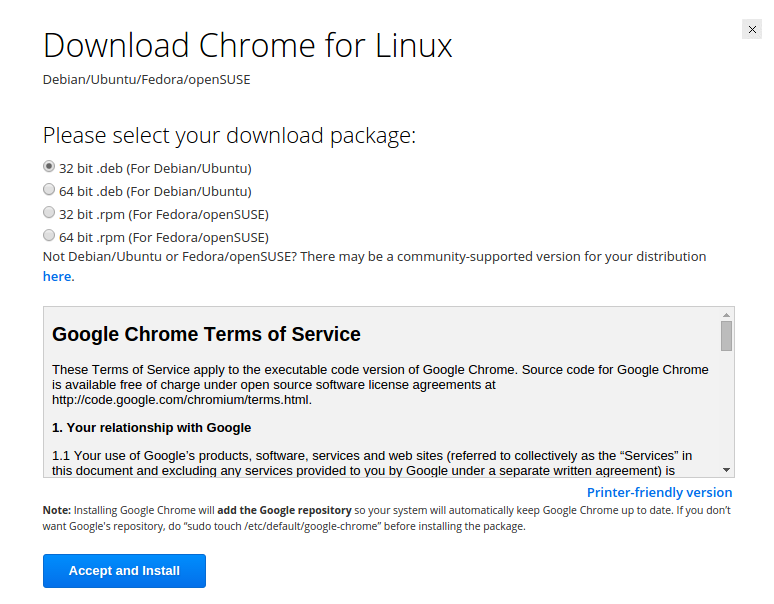
Task: Open the community-supported 'here' link
Action: (57, 276)
